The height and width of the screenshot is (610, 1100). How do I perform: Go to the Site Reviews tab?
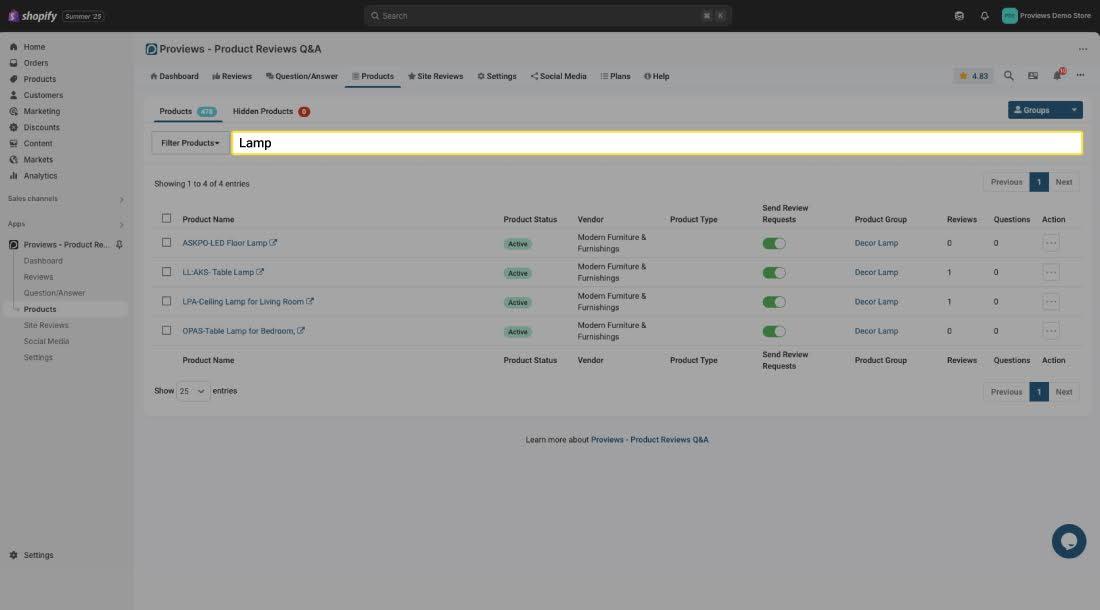tap(435, 76)
